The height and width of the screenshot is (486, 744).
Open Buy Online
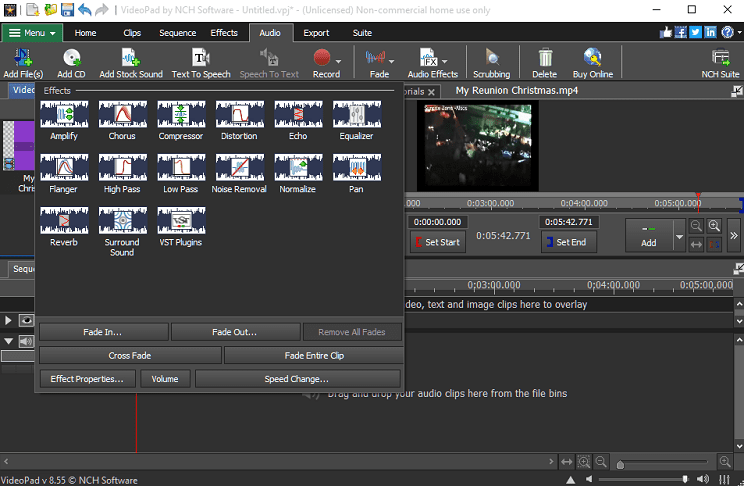point(593,63)
